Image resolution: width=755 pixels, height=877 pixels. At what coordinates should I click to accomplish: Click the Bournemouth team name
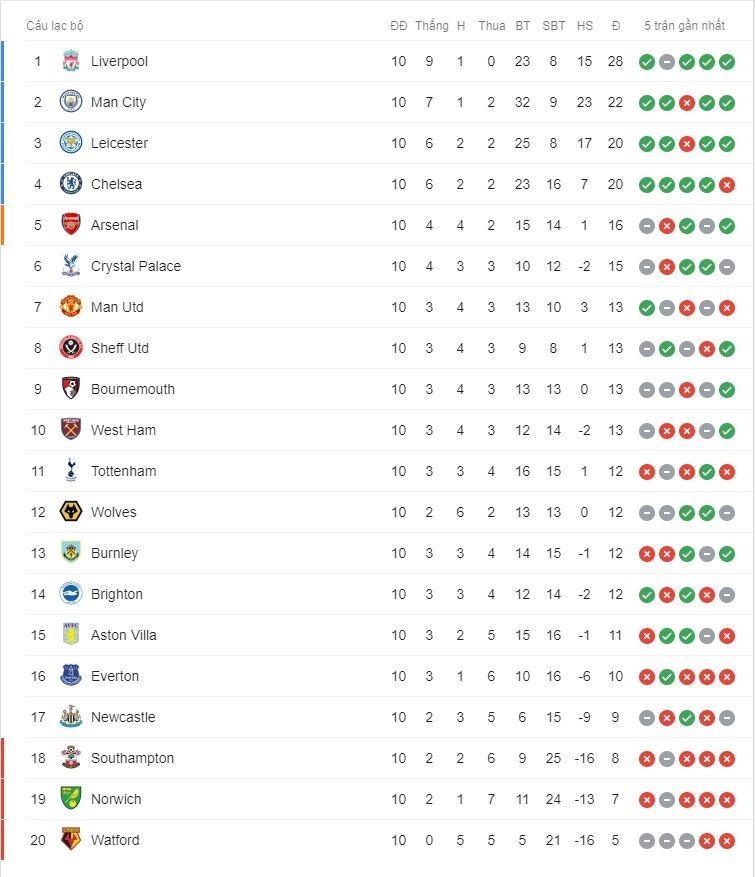pos(133,389)
